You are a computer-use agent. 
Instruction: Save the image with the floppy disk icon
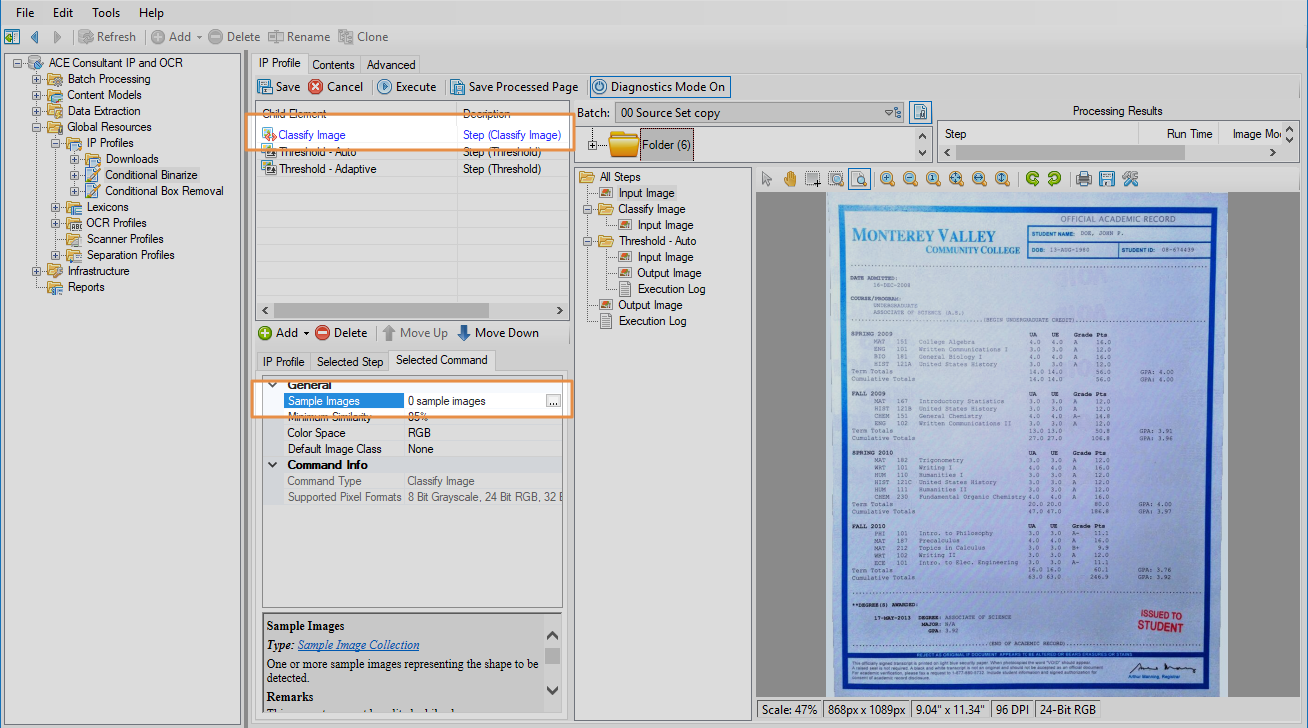click(x=1107, y=179)
